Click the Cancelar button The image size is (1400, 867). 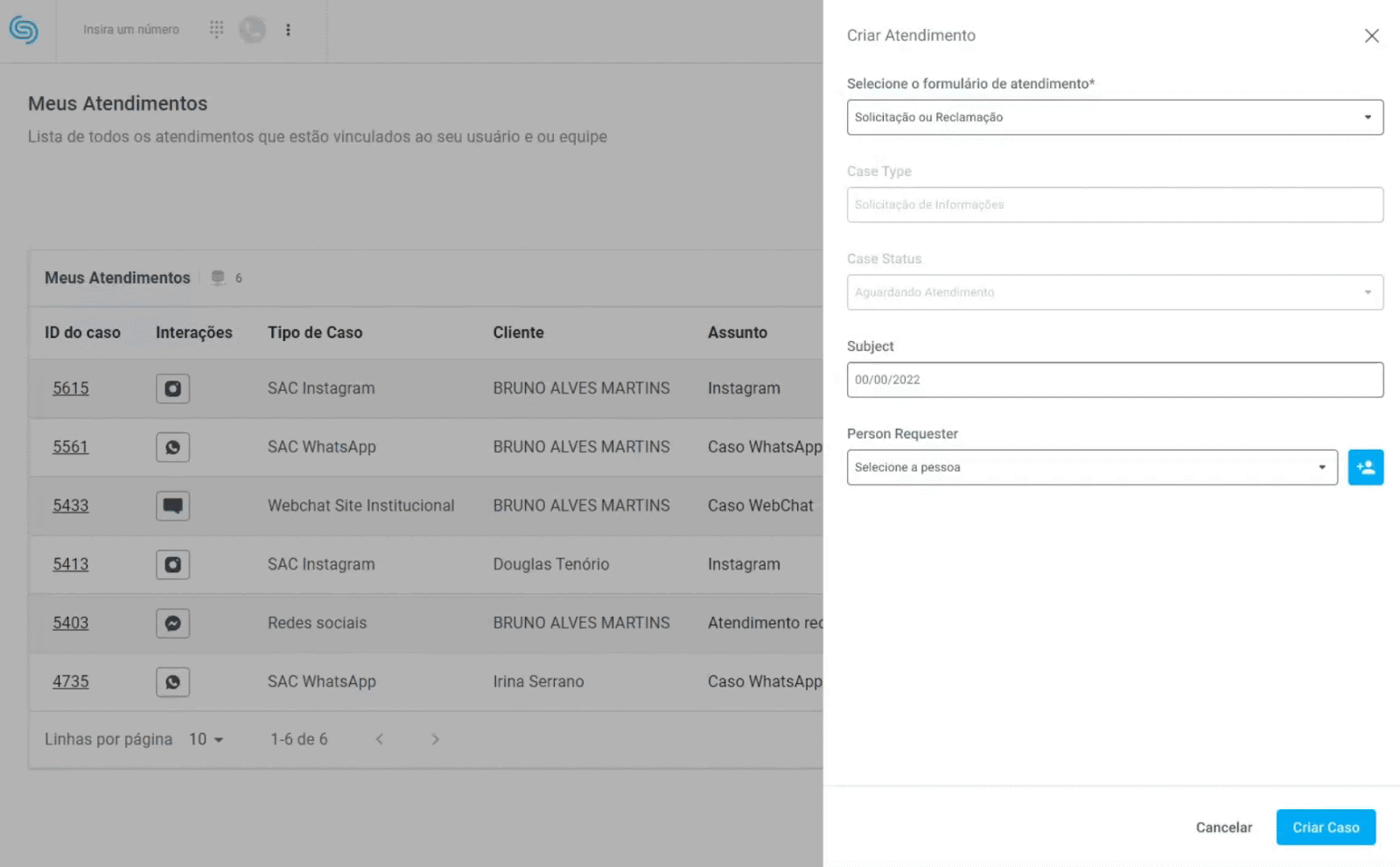[x=1223, y=827]
